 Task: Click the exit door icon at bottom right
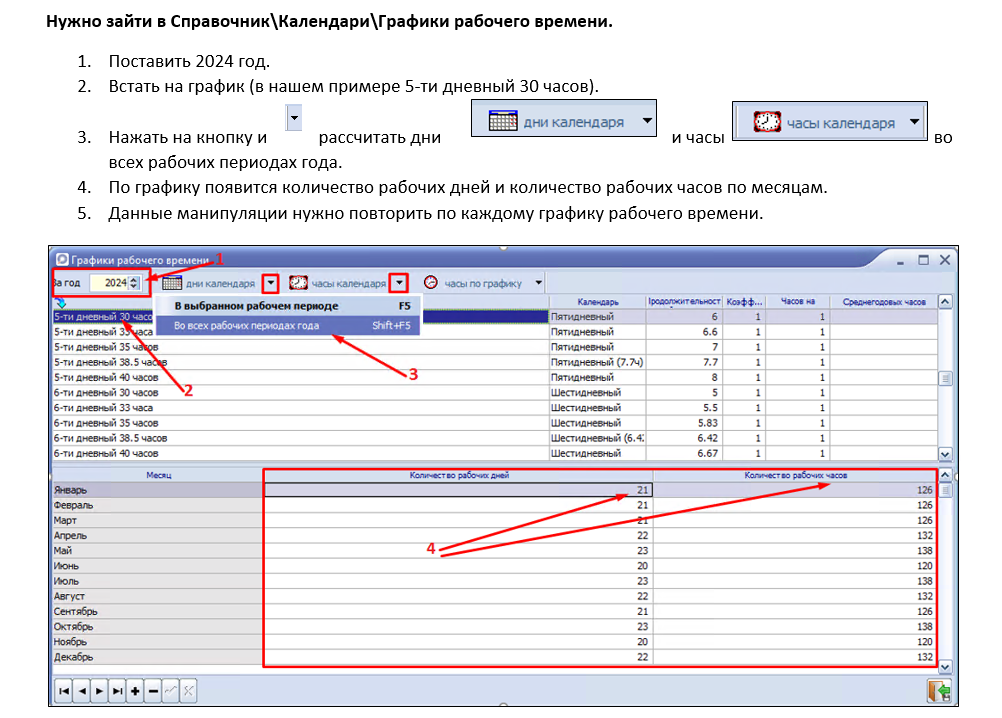pos(938,691)
